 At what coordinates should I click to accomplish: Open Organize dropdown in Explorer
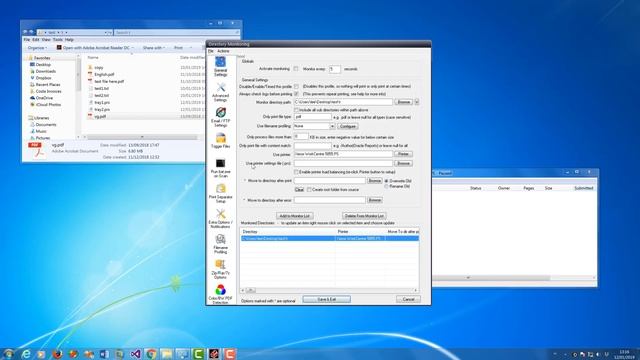click(37, 48)
